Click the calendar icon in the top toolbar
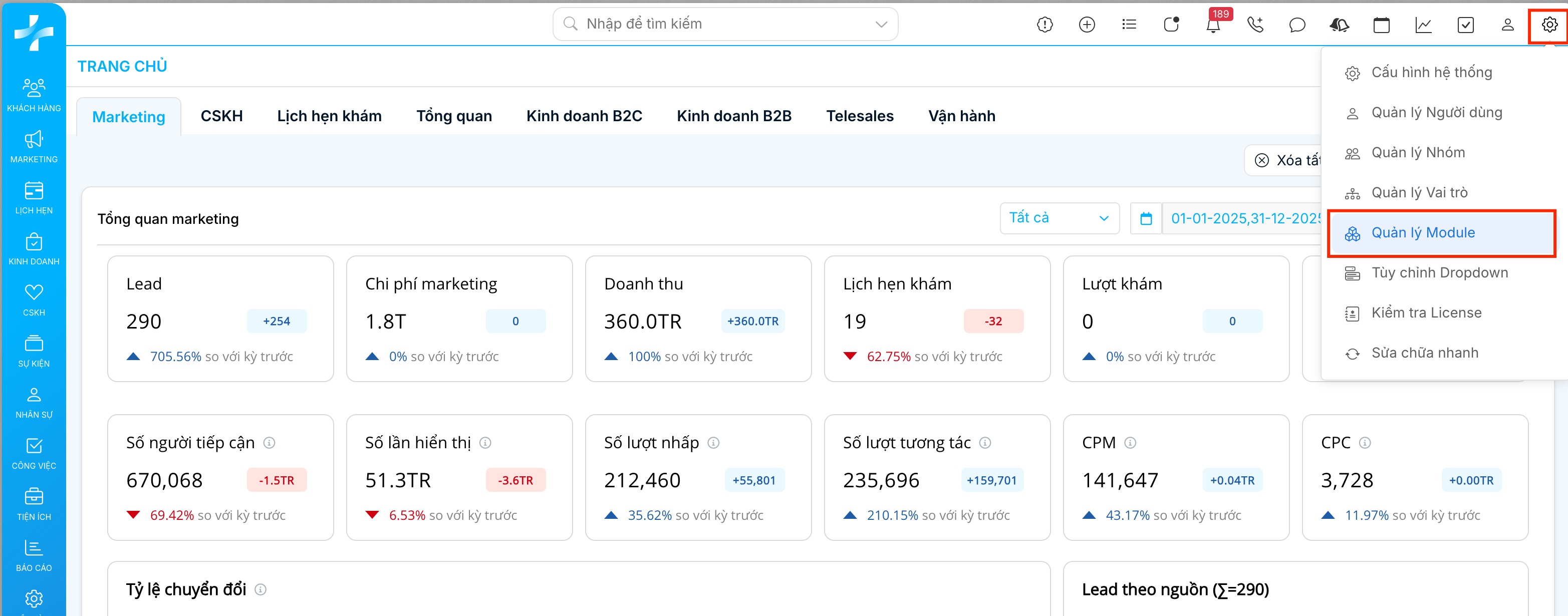The image size is (1568, 616). coord(1381,25)
